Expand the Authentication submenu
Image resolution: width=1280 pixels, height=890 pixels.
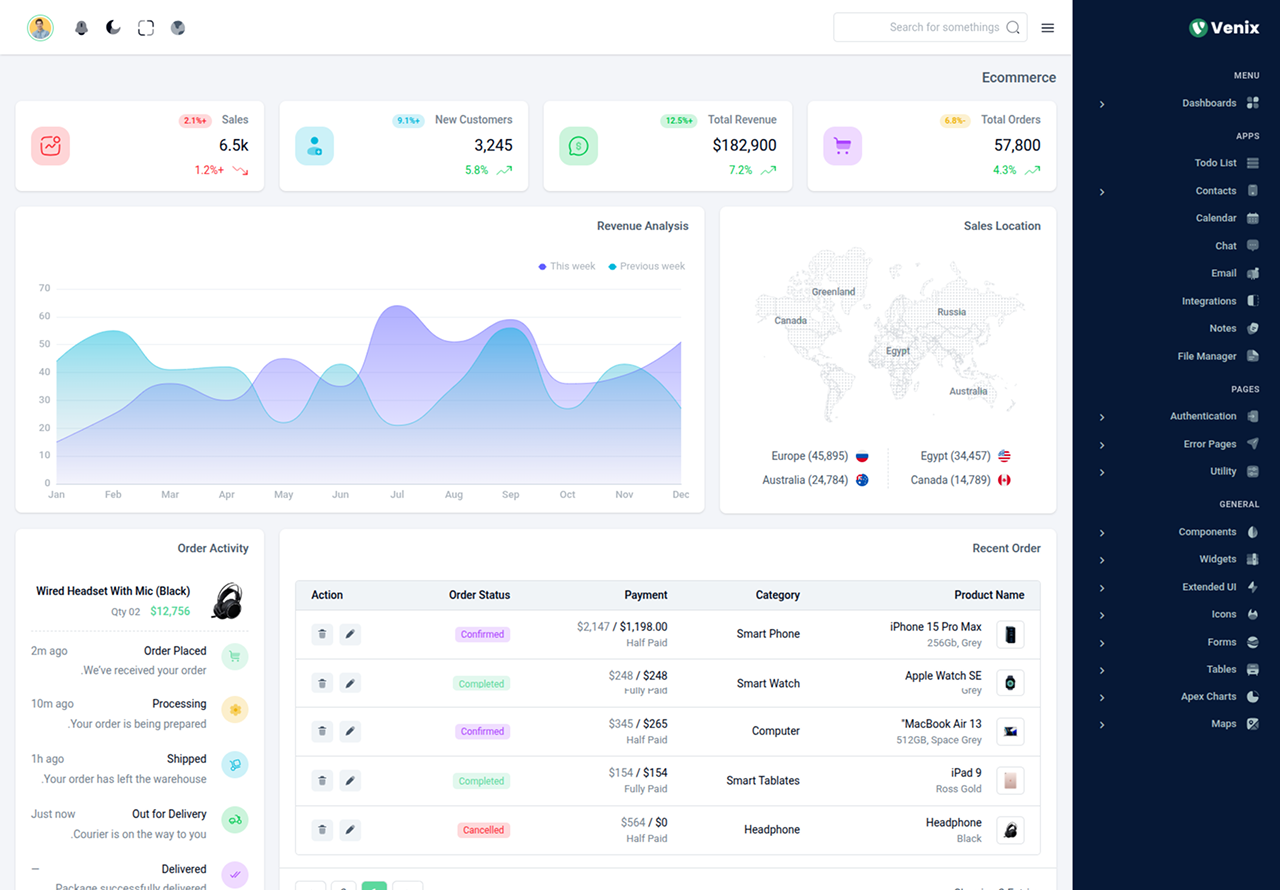click(x=1203, y=416)
